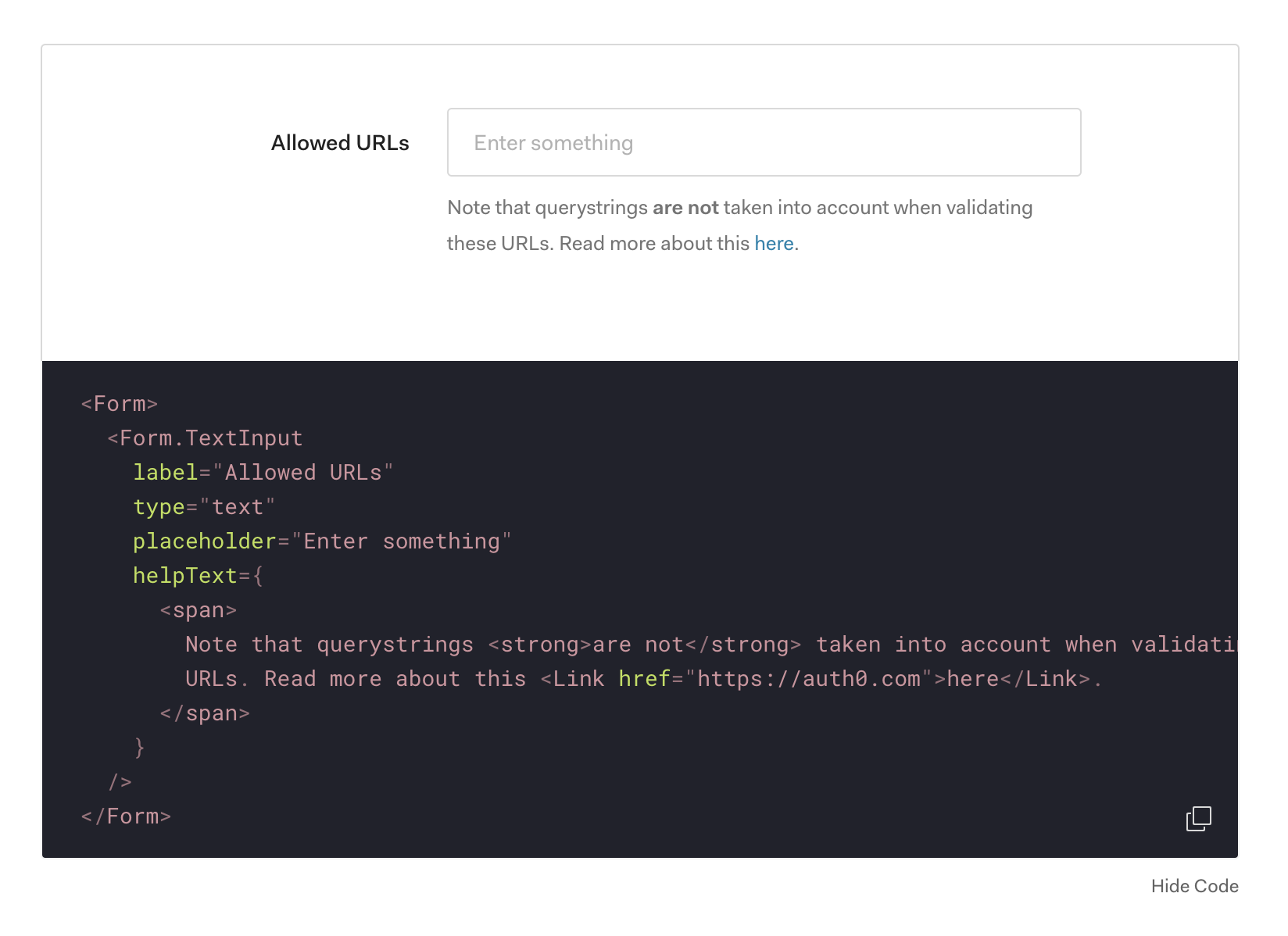Click the Hide Code button
Screen dimensions: 1288x936
coord(1194,886)
